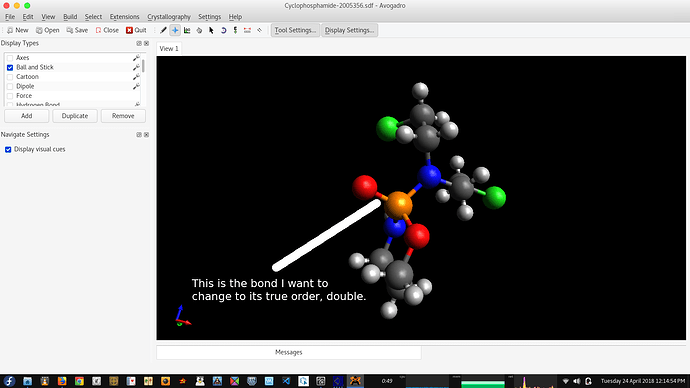Image resolution: width=690 pixels, height=388 pixels.
Task: Select the Selection arrow tool
Action: click(211, 30)
